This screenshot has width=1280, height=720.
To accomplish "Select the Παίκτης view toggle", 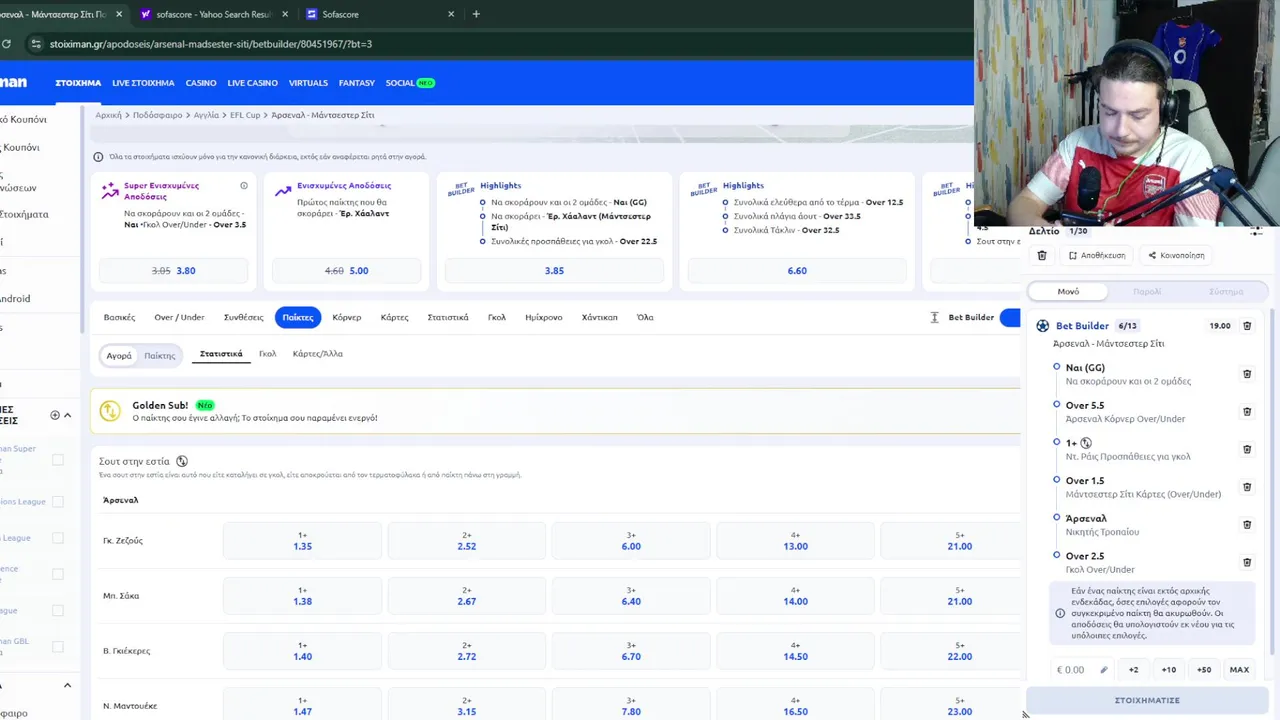I will pos(159,356).
